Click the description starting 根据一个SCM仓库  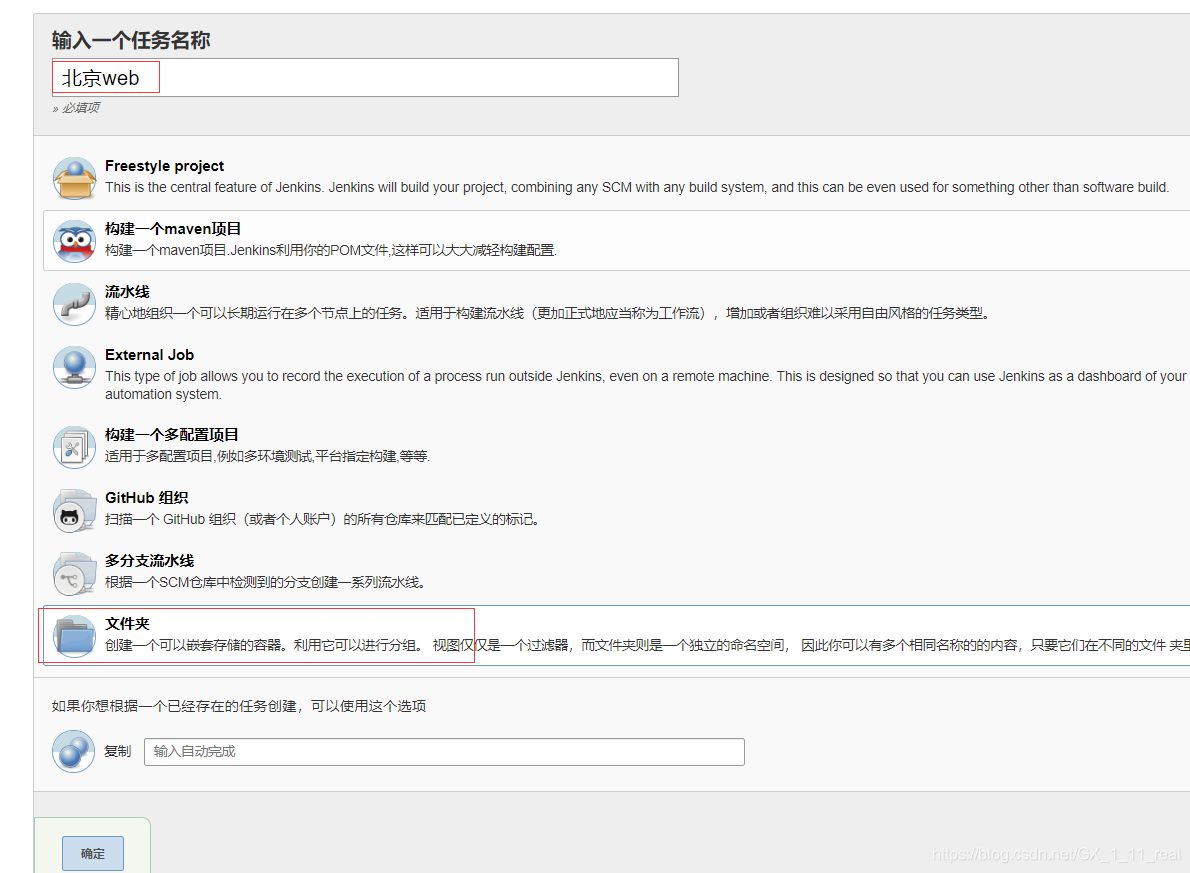266,582
